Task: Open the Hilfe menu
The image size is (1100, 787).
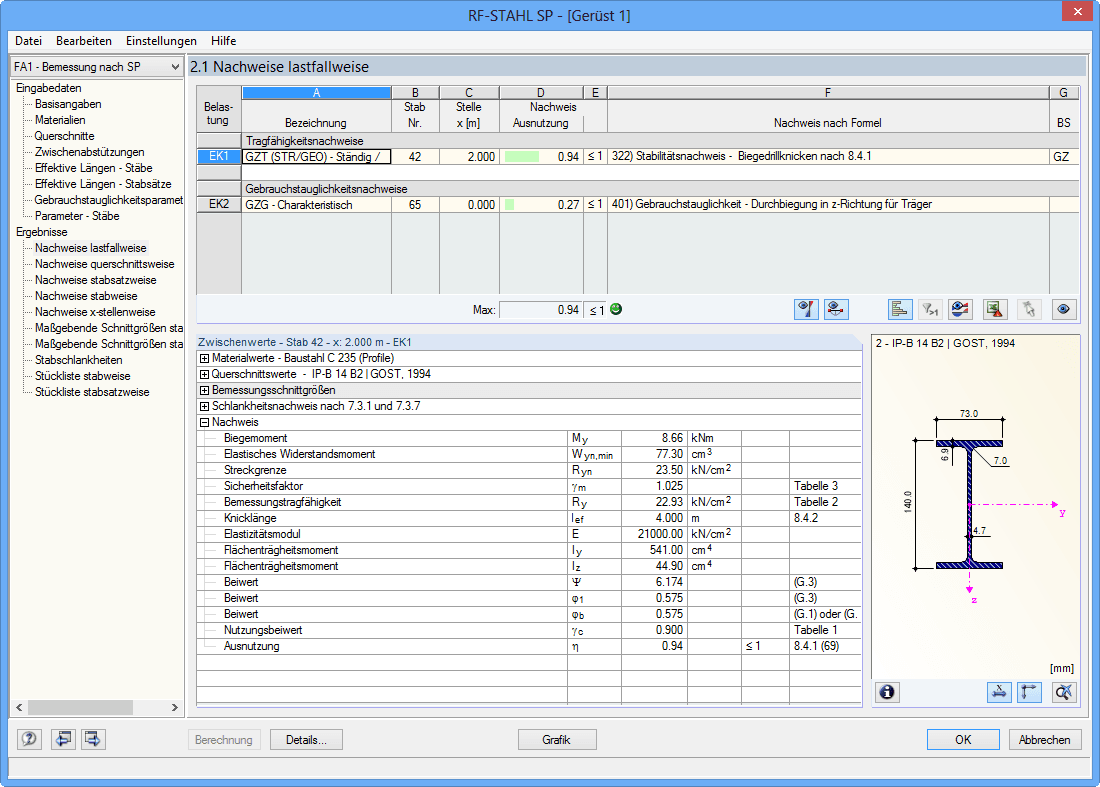Action: (224, 41)
